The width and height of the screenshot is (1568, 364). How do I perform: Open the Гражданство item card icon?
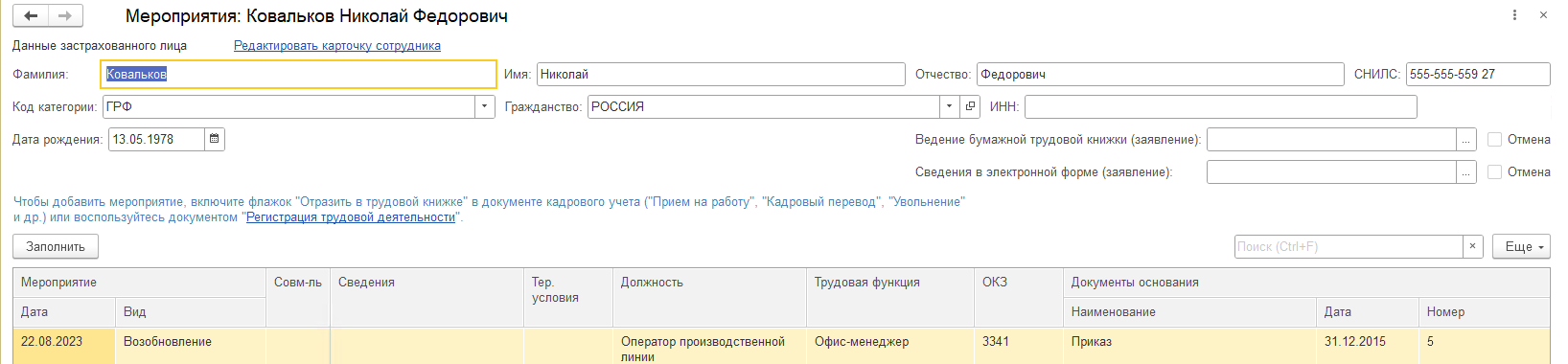tap(970, 106)
